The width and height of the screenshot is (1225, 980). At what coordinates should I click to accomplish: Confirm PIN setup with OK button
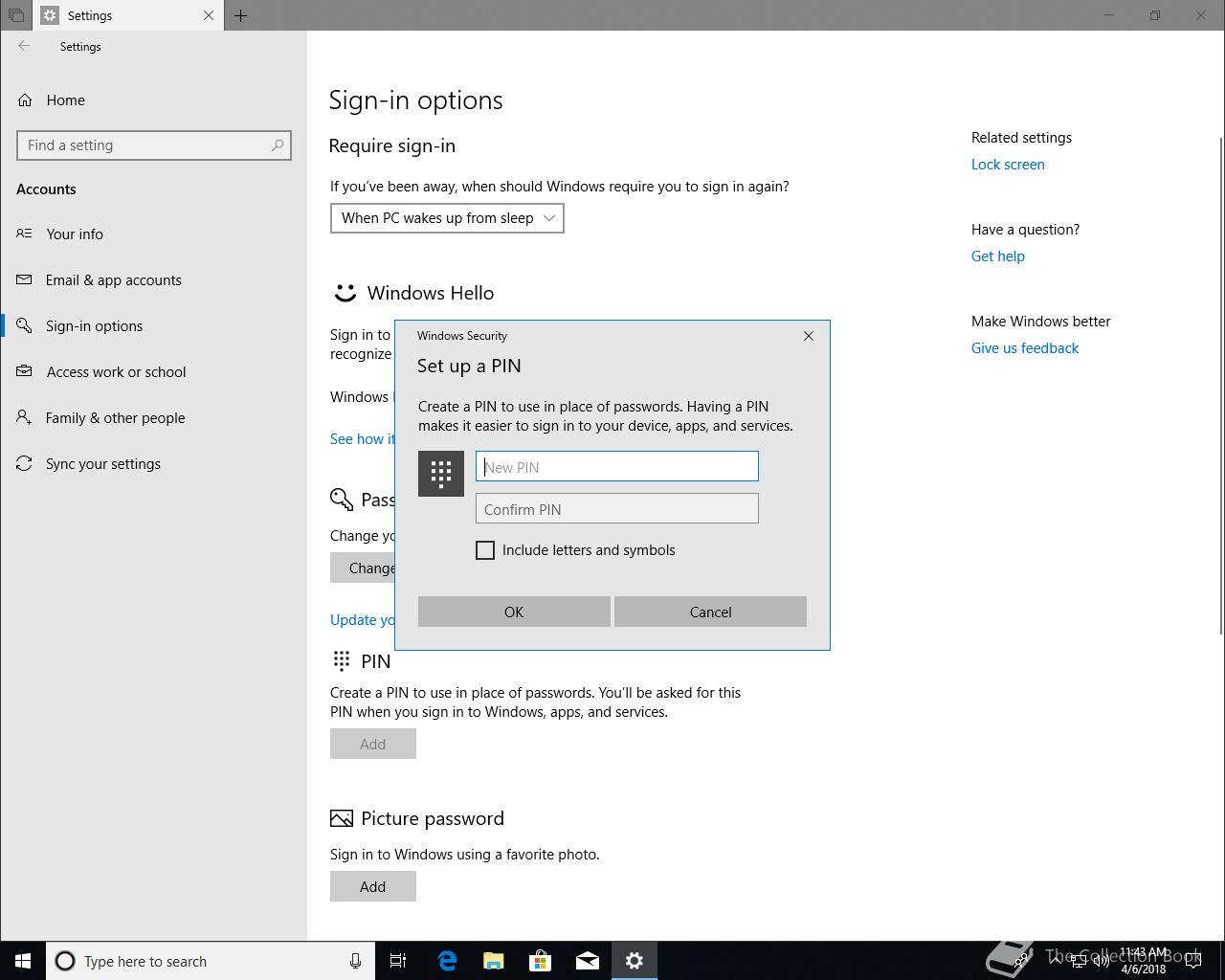[514, 612]
